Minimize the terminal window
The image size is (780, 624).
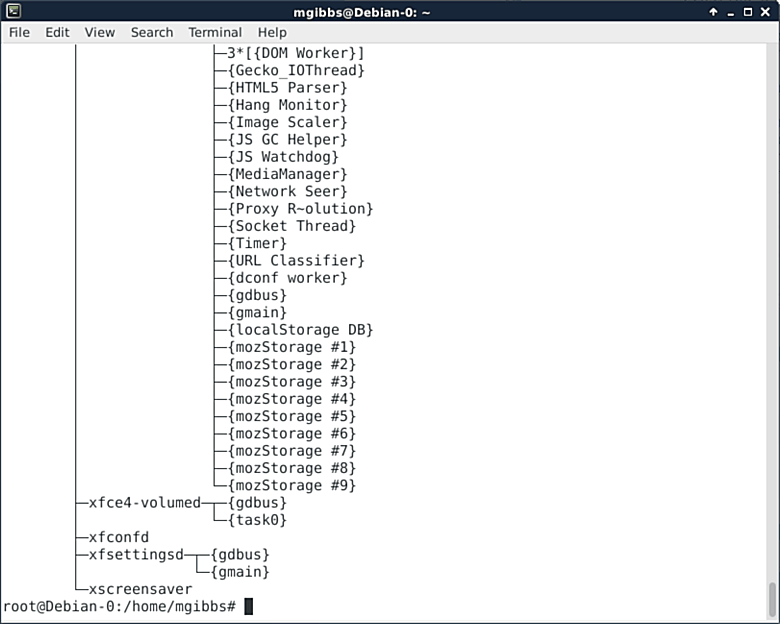(731, 11)
